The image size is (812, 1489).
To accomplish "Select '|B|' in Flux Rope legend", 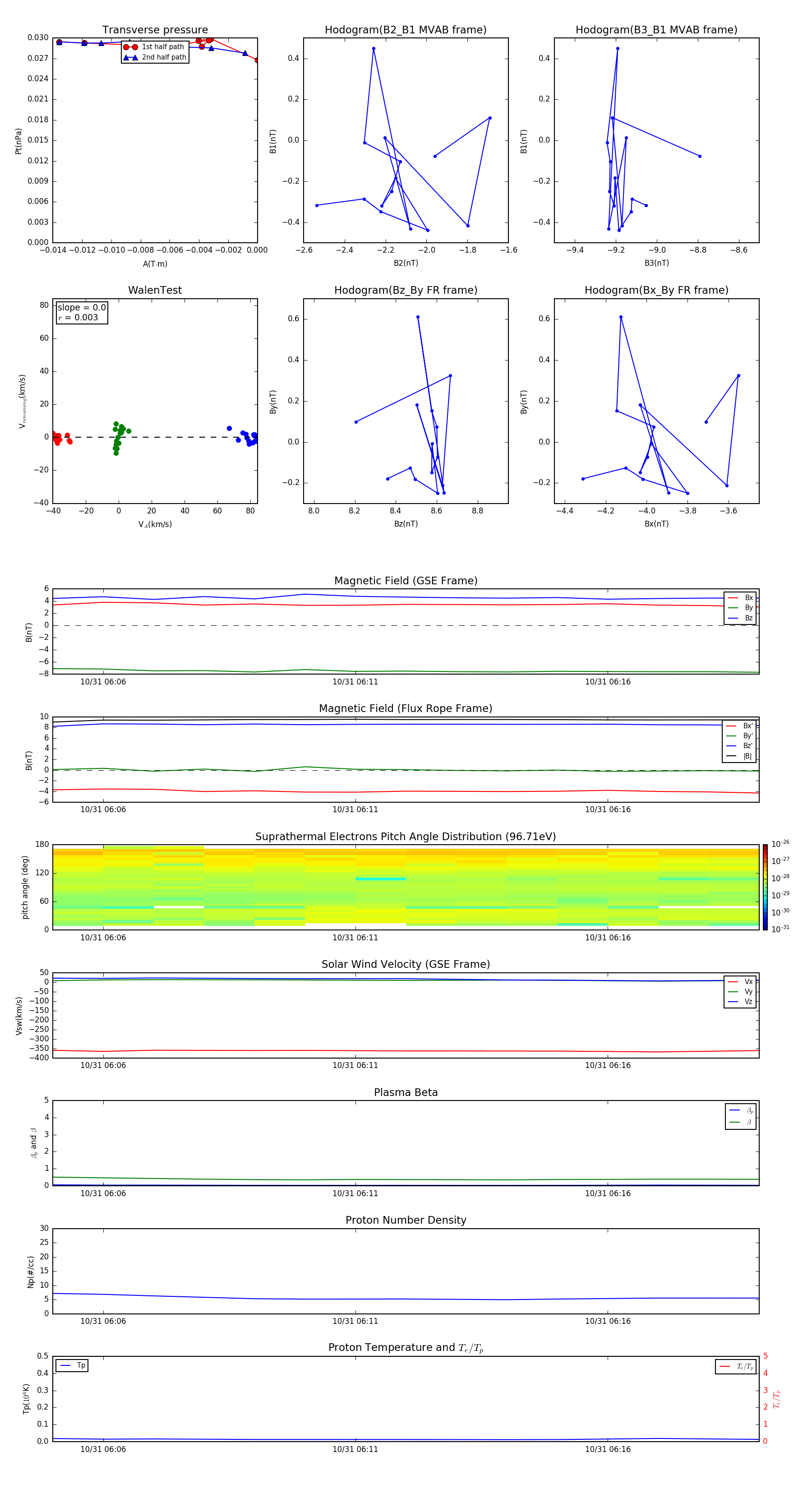I will [x=740, y=756].
